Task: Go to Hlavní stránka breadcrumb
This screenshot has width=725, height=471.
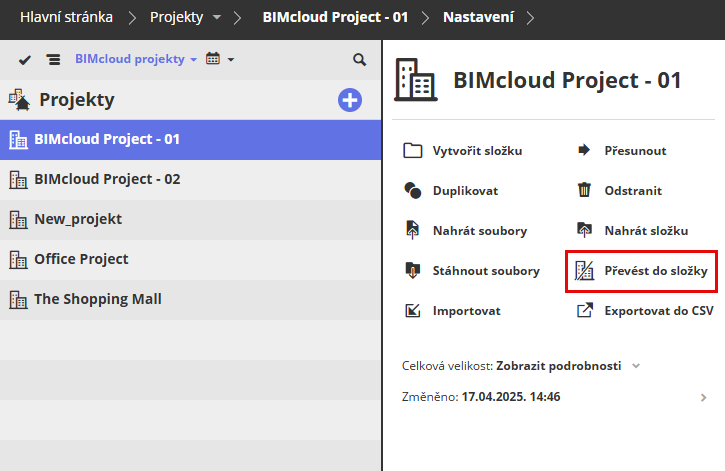Action: click(x=66, y=18)
